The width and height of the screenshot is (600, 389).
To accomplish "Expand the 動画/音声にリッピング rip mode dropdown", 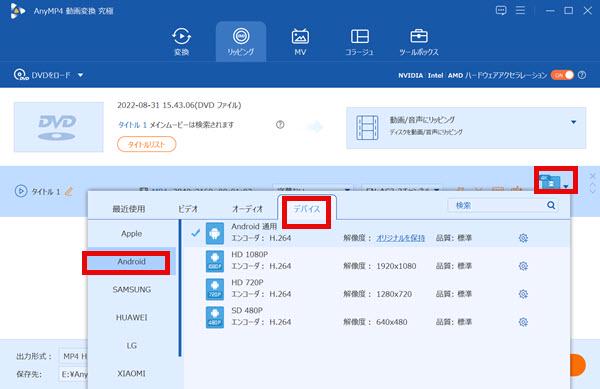I will (x=574, y=122).
